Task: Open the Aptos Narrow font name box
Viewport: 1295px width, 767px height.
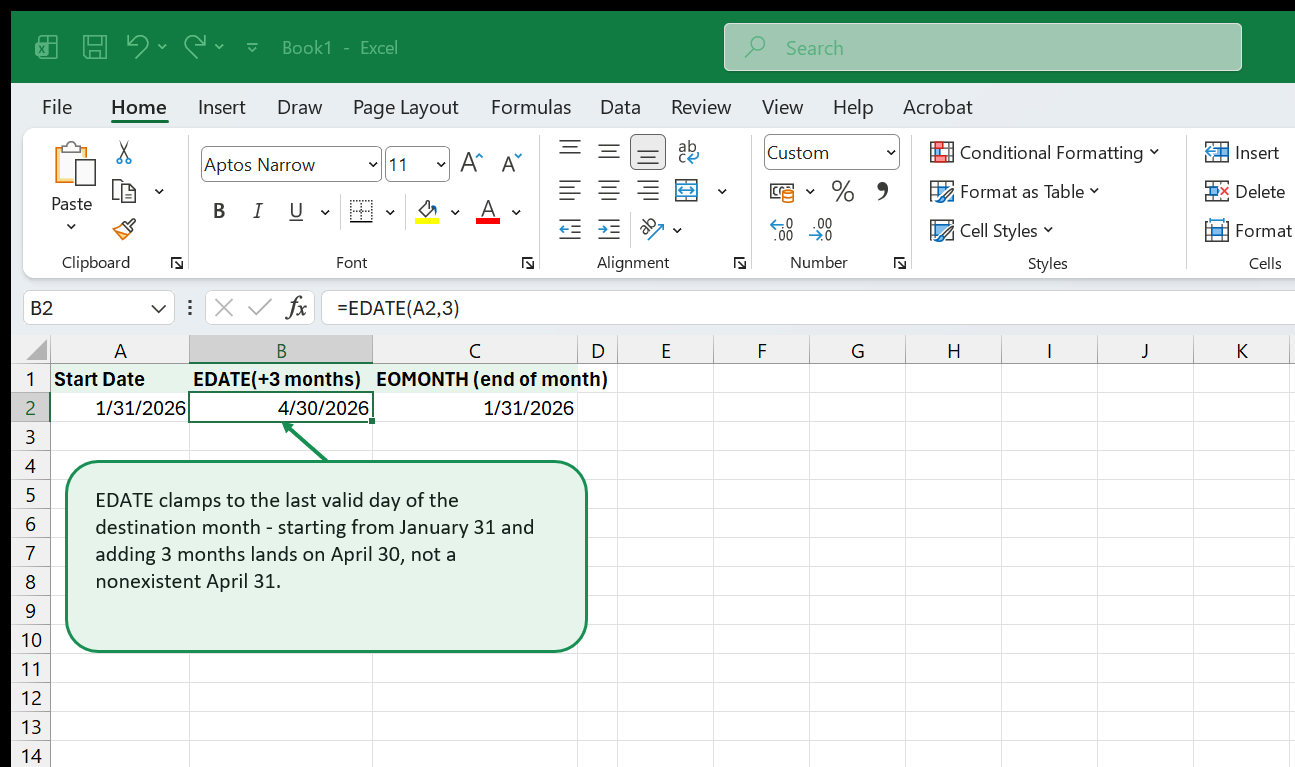Action: tap(291, 165)
